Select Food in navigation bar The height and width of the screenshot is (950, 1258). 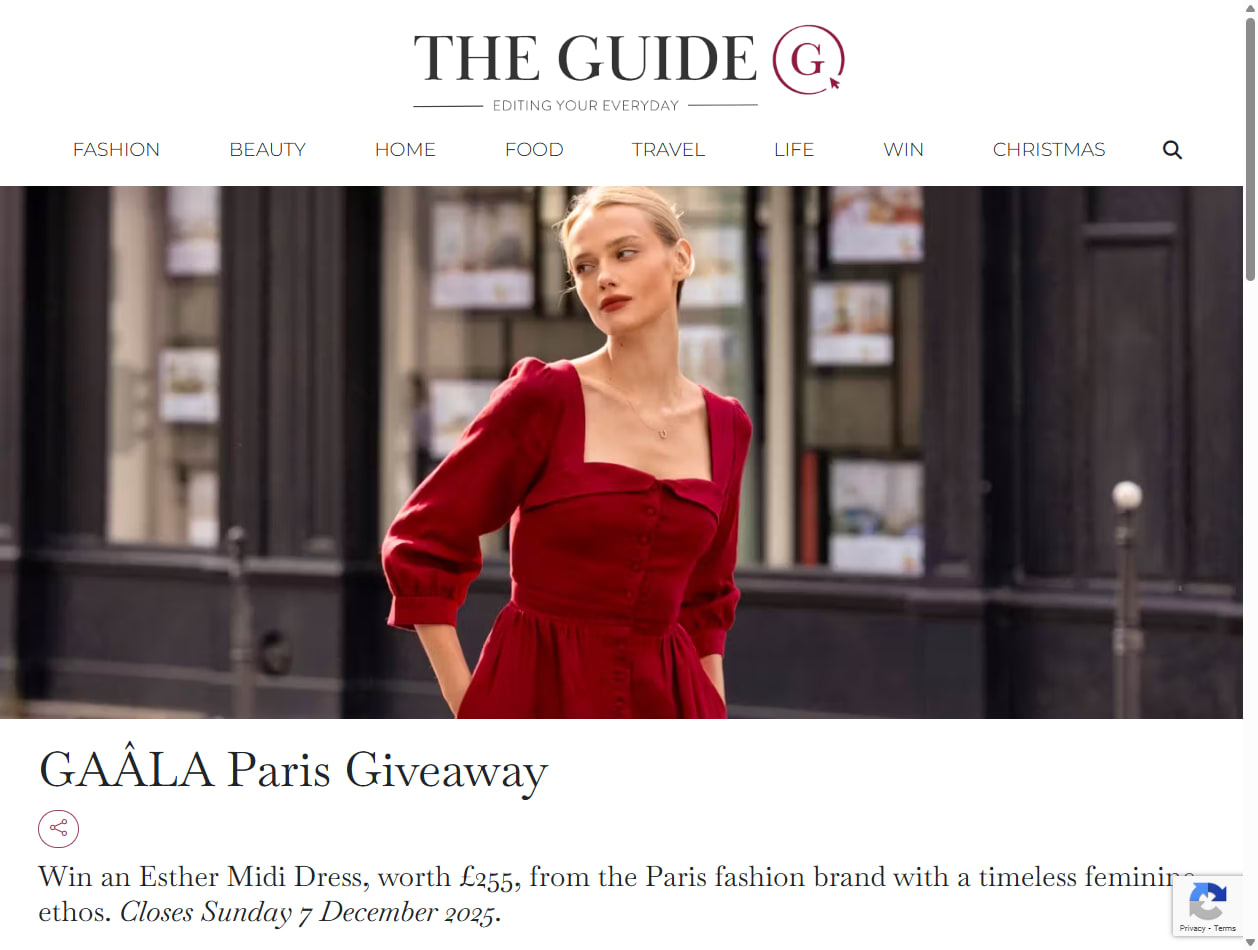coord(534,150)
